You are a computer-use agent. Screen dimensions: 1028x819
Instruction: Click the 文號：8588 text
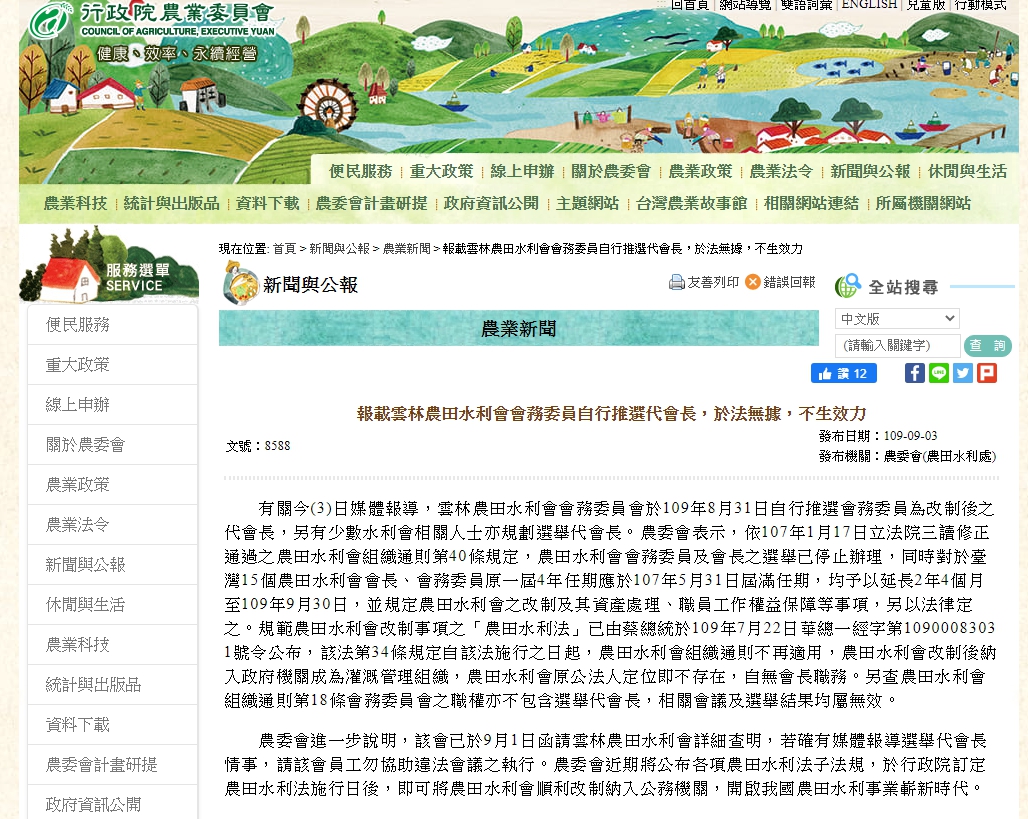coord(258,446)
